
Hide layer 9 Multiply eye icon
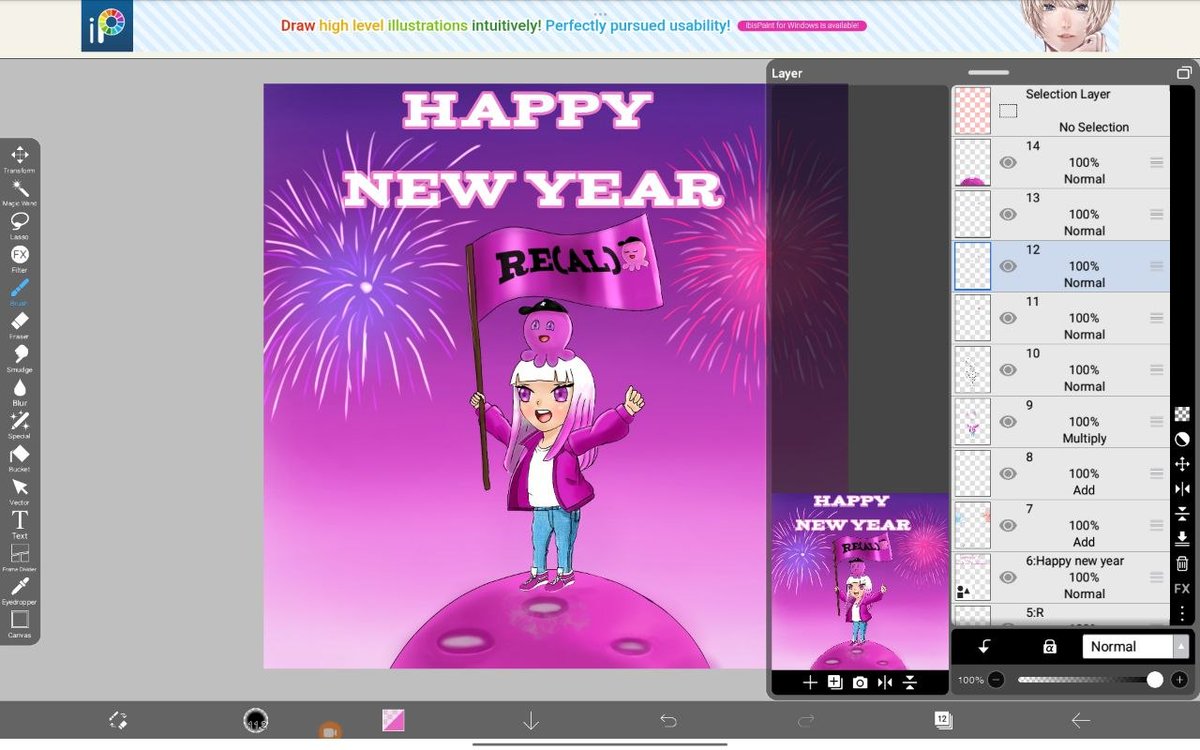1008,422
